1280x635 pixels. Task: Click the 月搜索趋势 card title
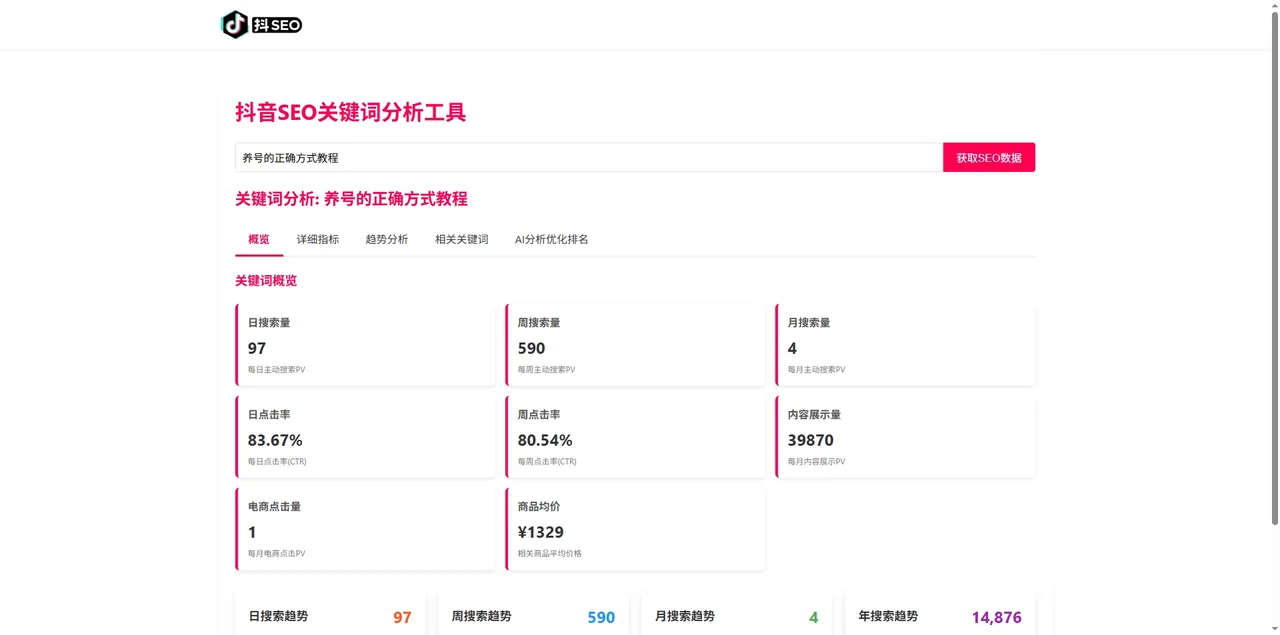685,616
